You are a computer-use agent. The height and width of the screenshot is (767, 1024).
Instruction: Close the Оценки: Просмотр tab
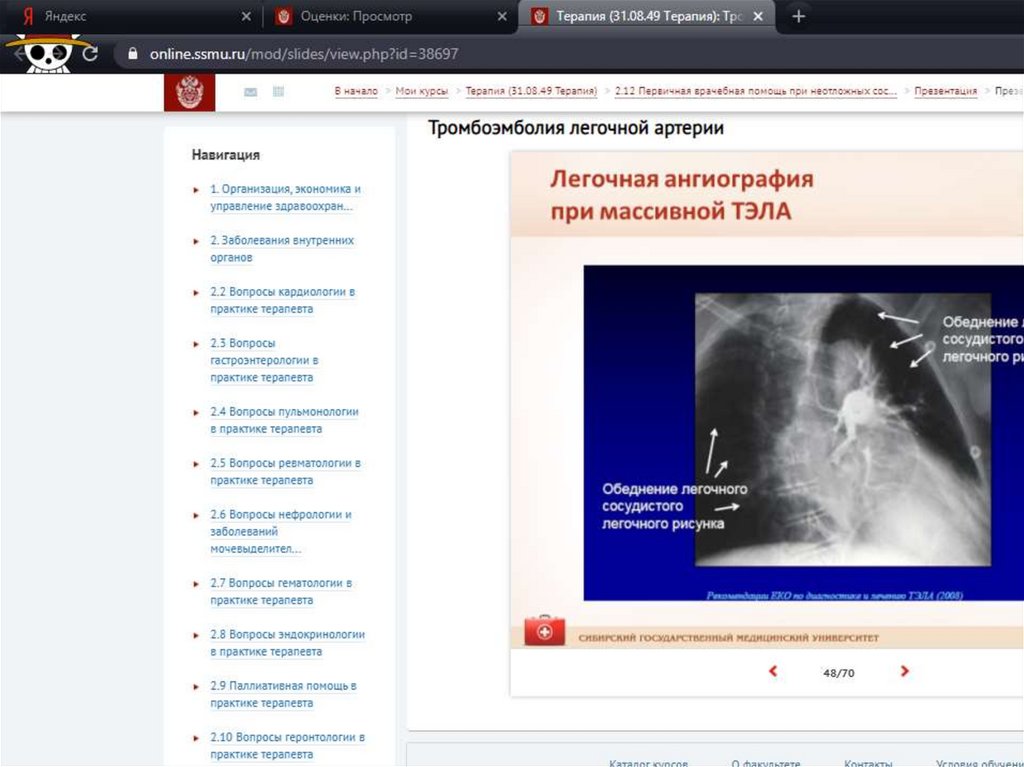pos(502,16)
